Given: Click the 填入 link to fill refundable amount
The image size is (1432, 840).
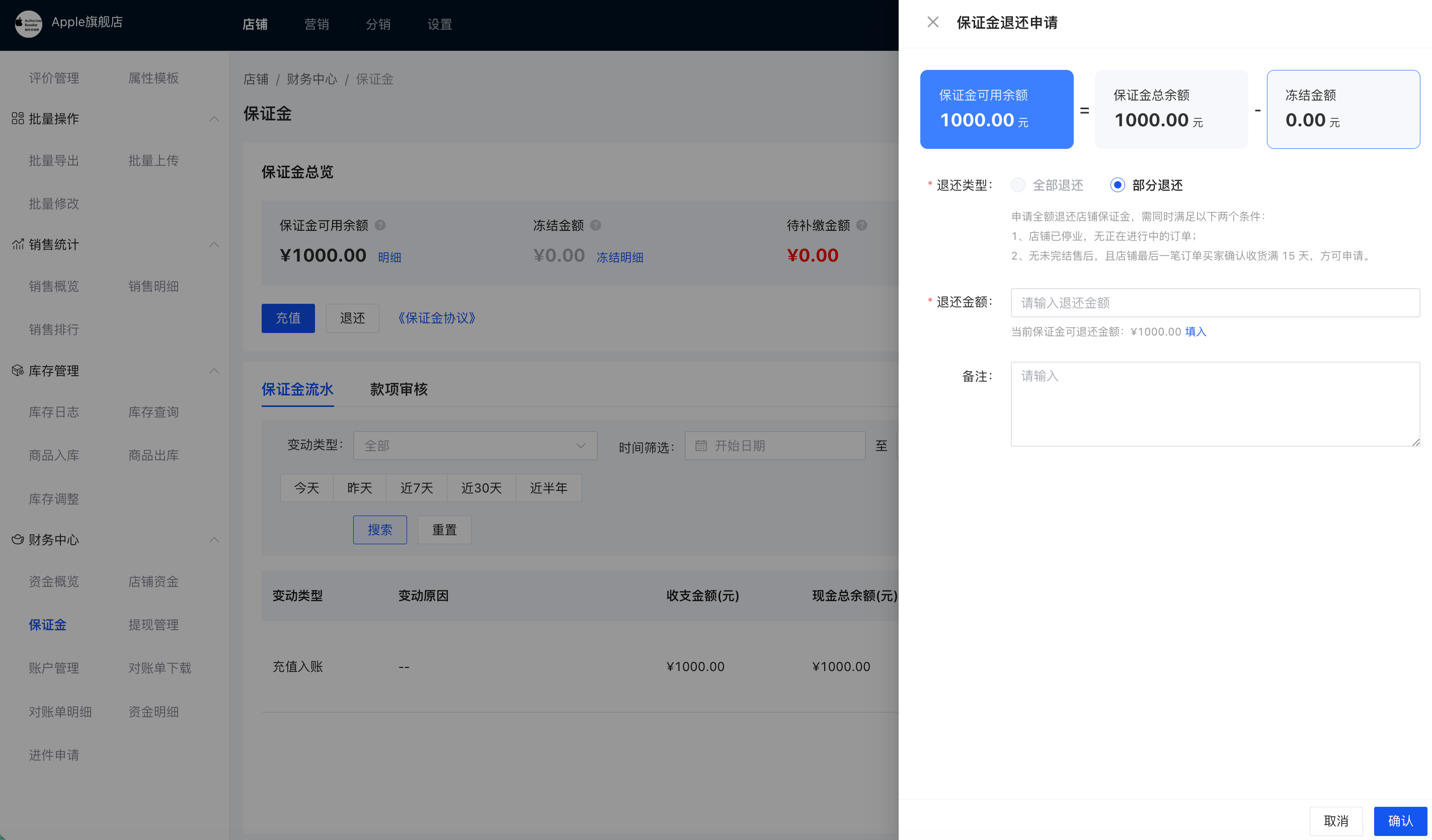Looking at the screenshot, I should (x=1195, y=331).
